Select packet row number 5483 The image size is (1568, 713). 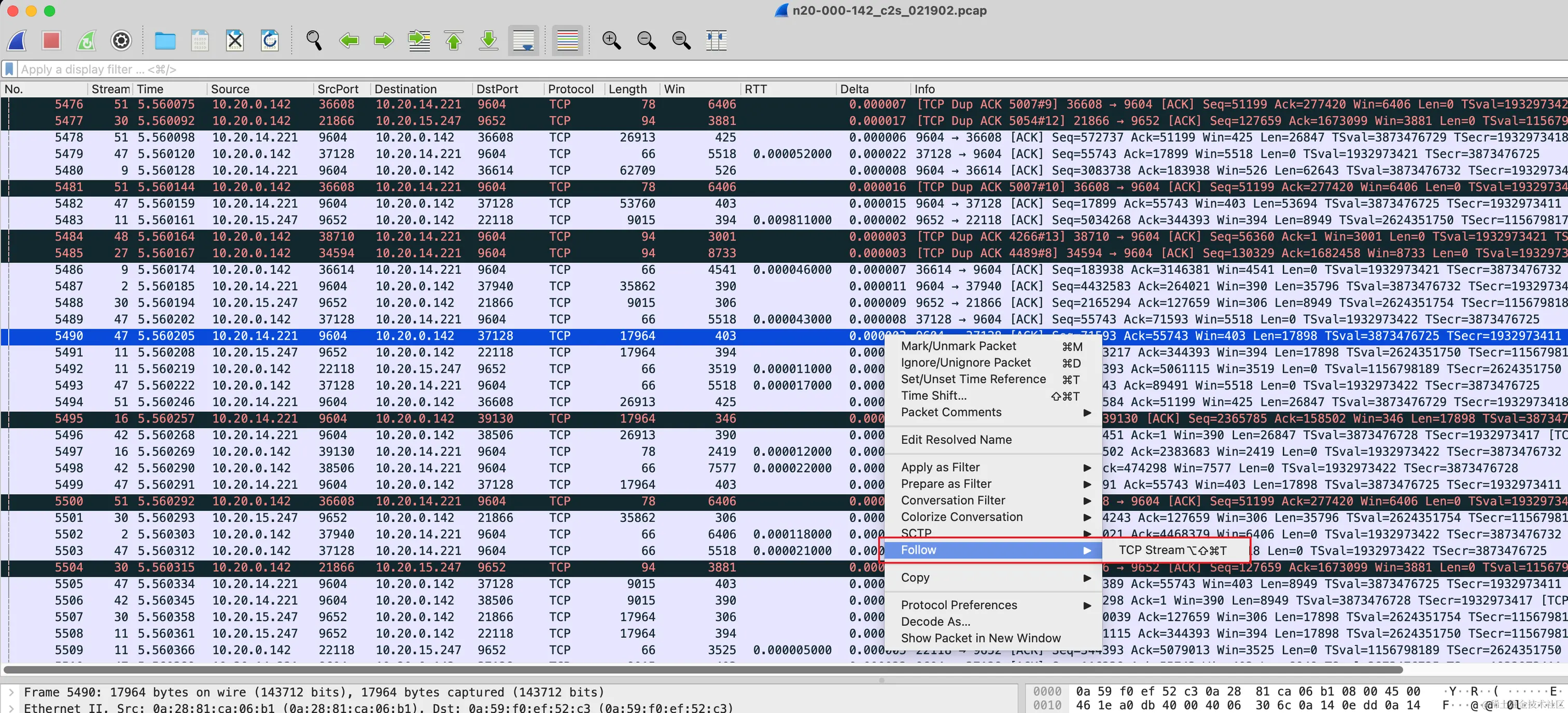click(784, 220)
